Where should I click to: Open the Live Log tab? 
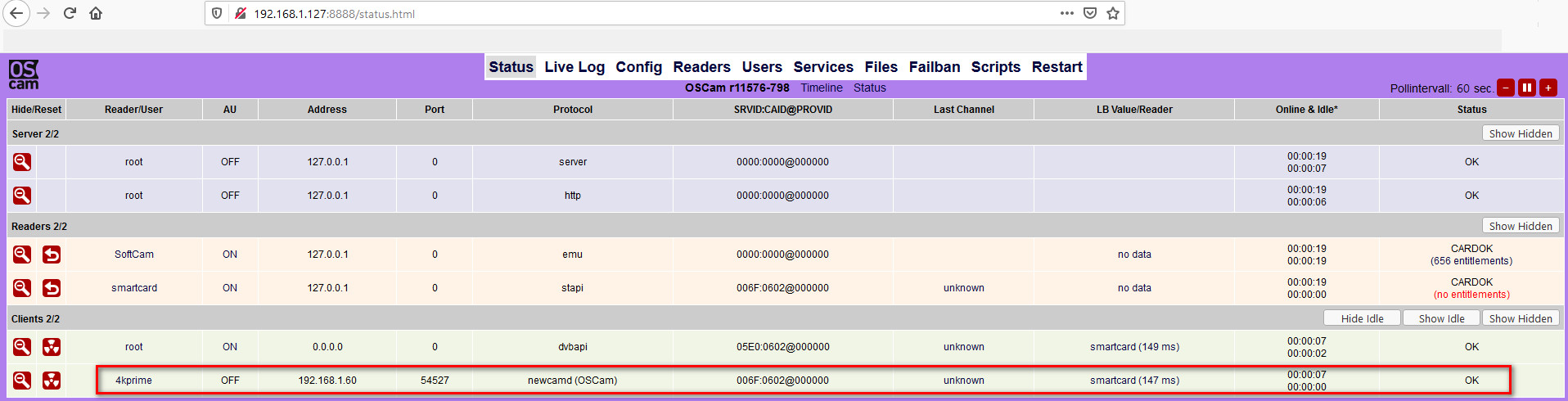(x=574, y=67)
